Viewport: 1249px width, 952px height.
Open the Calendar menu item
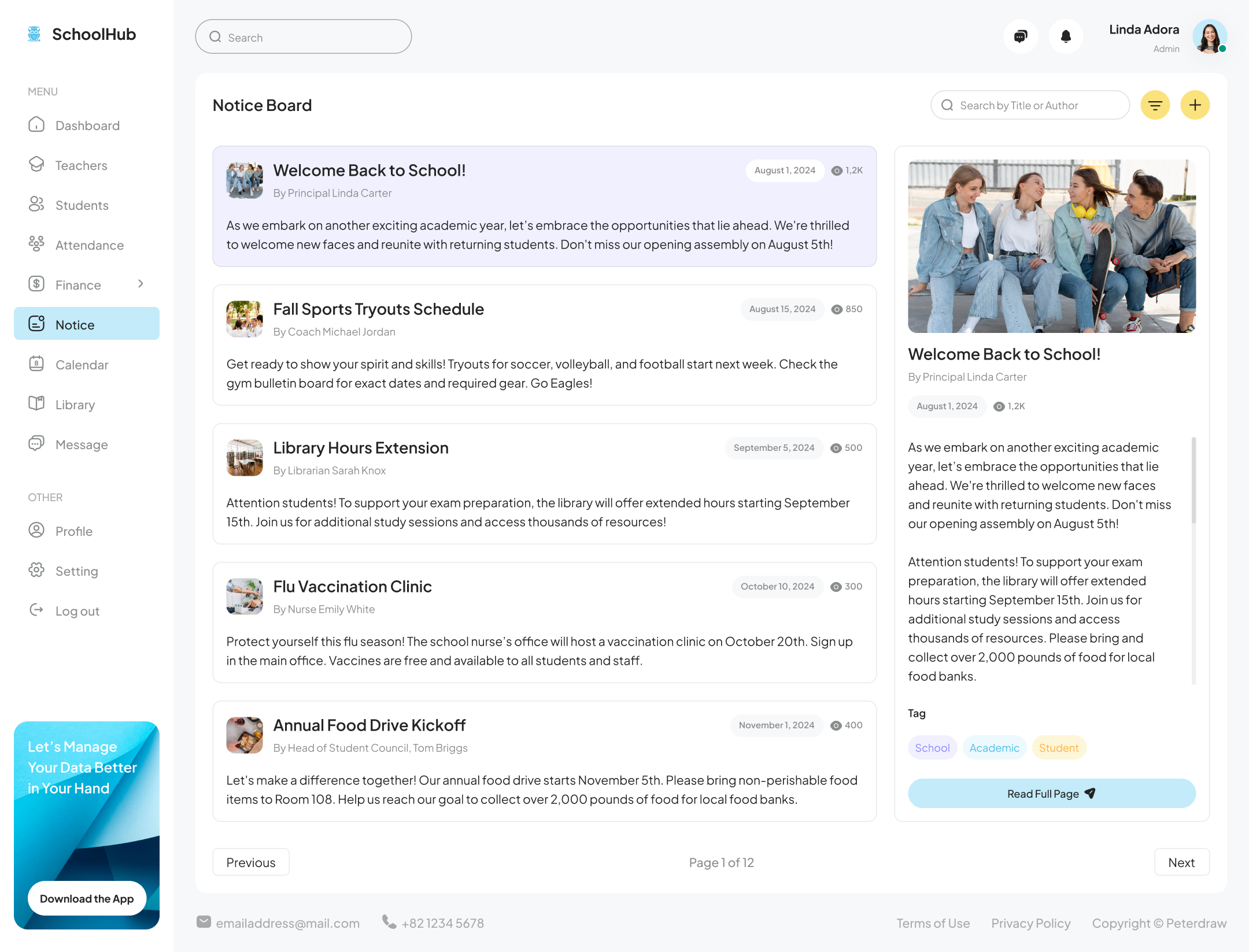(x=82, y=364)
